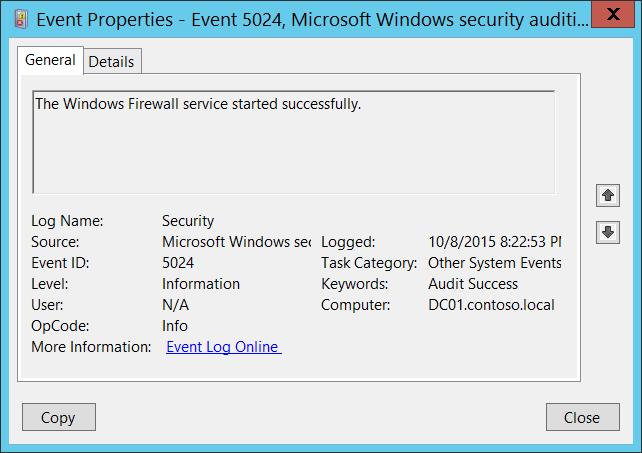Open the Event Log Online link
The width and height of the screenshot is (642, 453).
pyautogui.click(x=223, y=347)
